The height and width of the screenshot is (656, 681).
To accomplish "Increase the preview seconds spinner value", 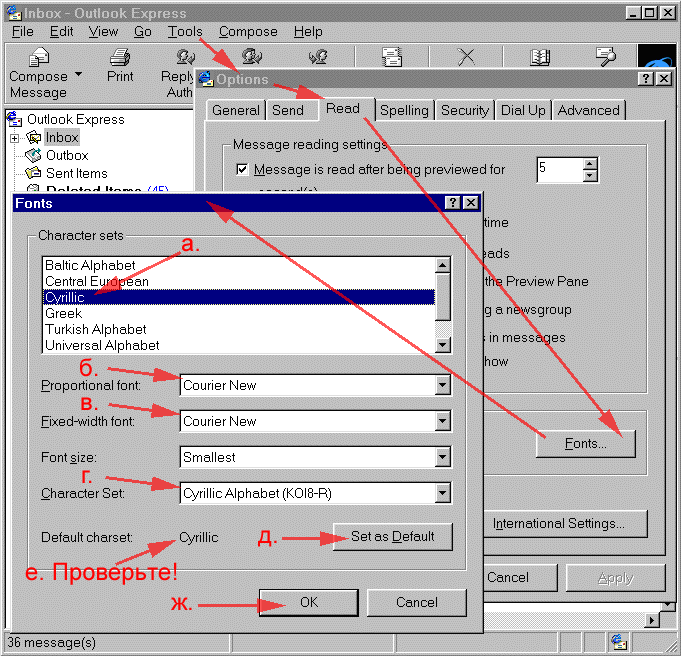I will (x=590, y=164).
